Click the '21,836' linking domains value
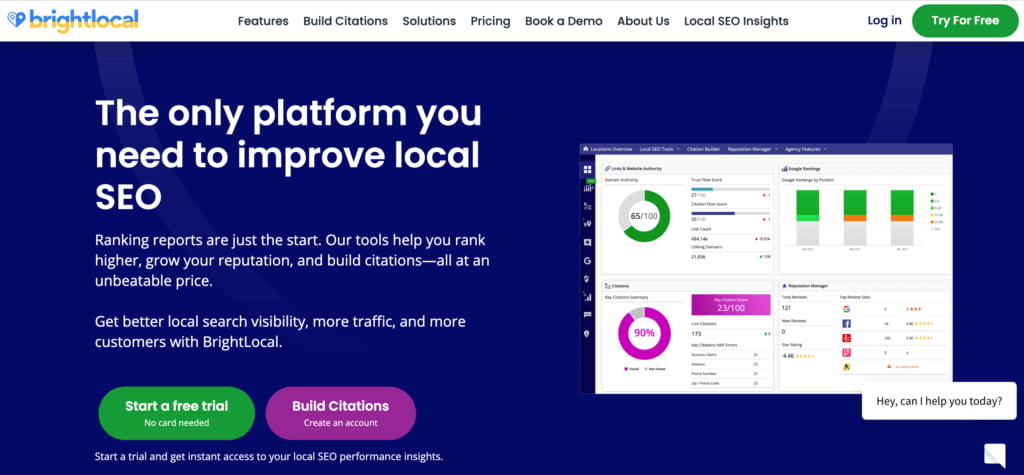The image size is (1024, 475). click(698, 257)
